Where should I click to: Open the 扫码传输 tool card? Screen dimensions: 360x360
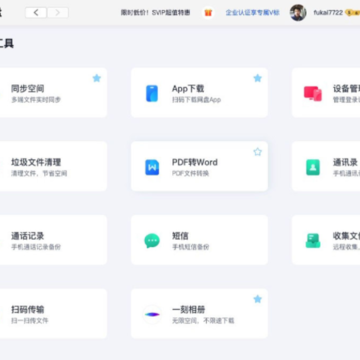(53, 313)
